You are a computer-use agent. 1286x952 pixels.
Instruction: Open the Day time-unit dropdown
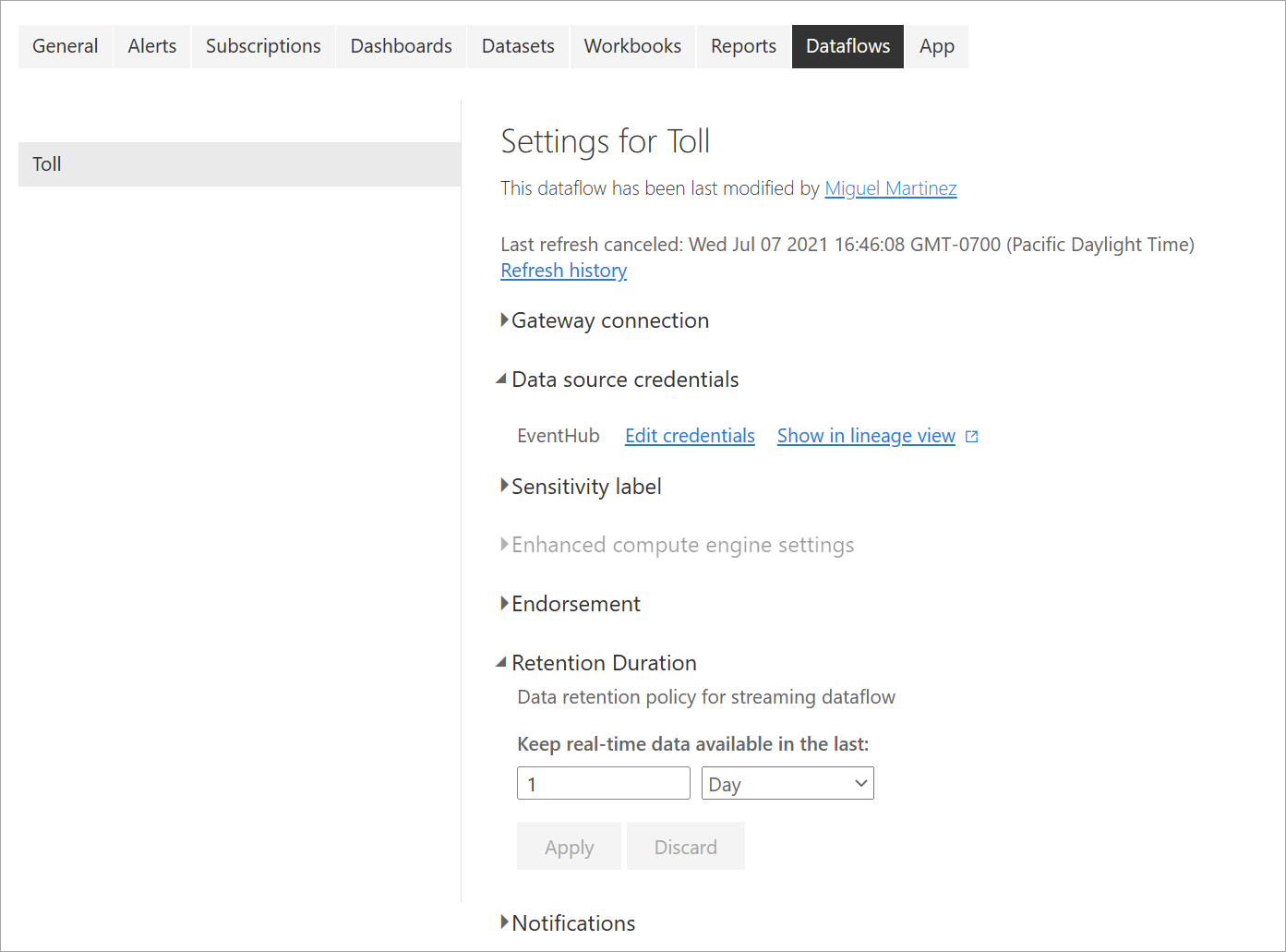pyautogui.click(x=787, y=783)
